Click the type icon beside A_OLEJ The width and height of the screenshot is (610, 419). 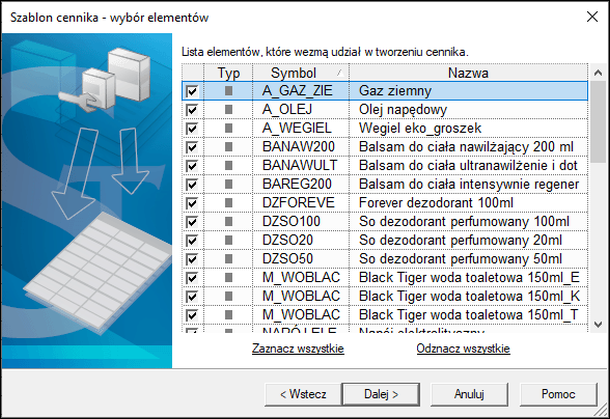[229, 109]
